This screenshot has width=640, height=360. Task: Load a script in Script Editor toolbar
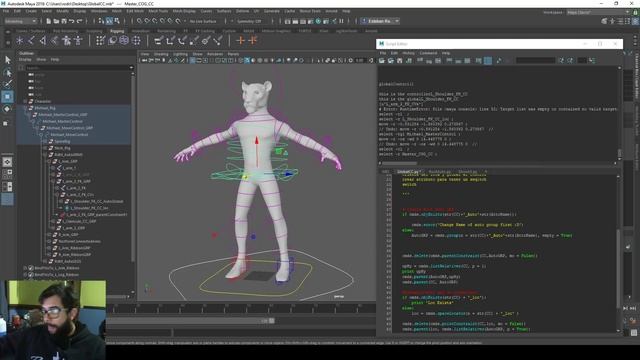382,60
